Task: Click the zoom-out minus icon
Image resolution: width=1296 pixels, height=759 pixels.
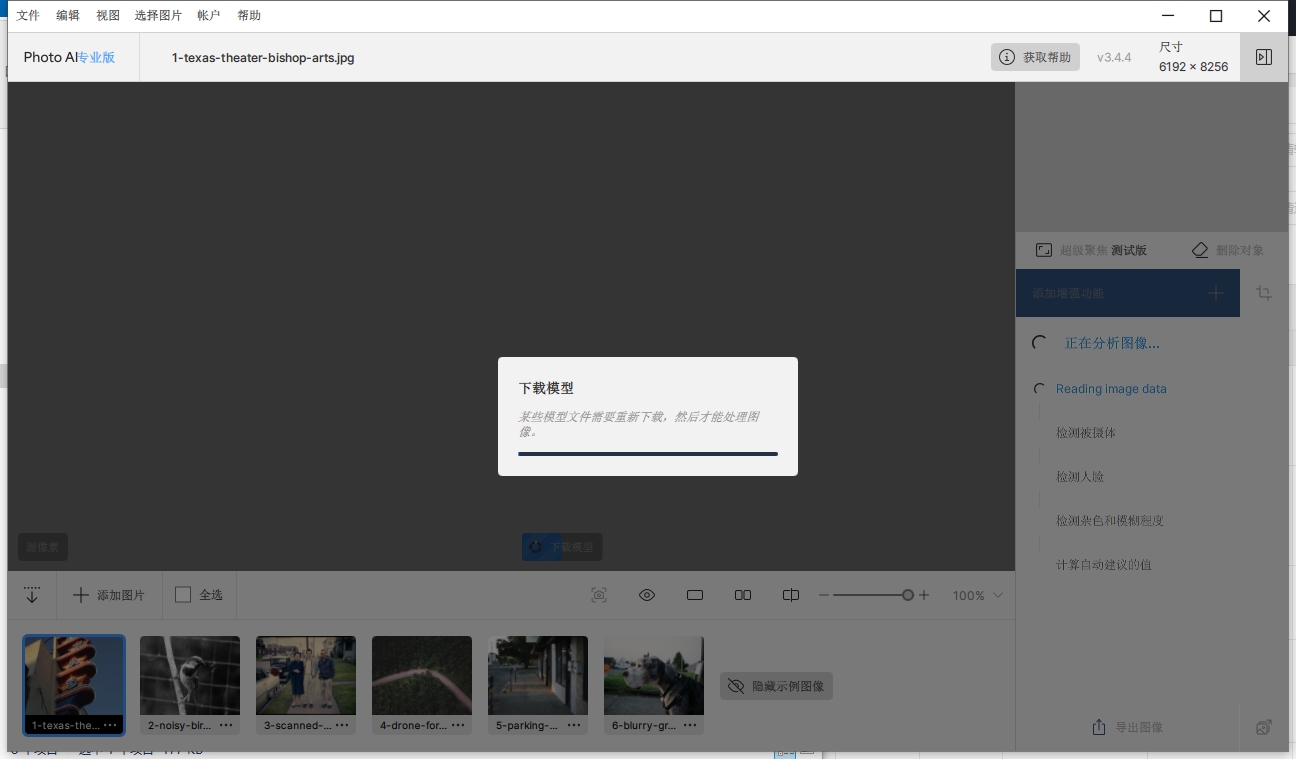Action: tap(824, 595)
